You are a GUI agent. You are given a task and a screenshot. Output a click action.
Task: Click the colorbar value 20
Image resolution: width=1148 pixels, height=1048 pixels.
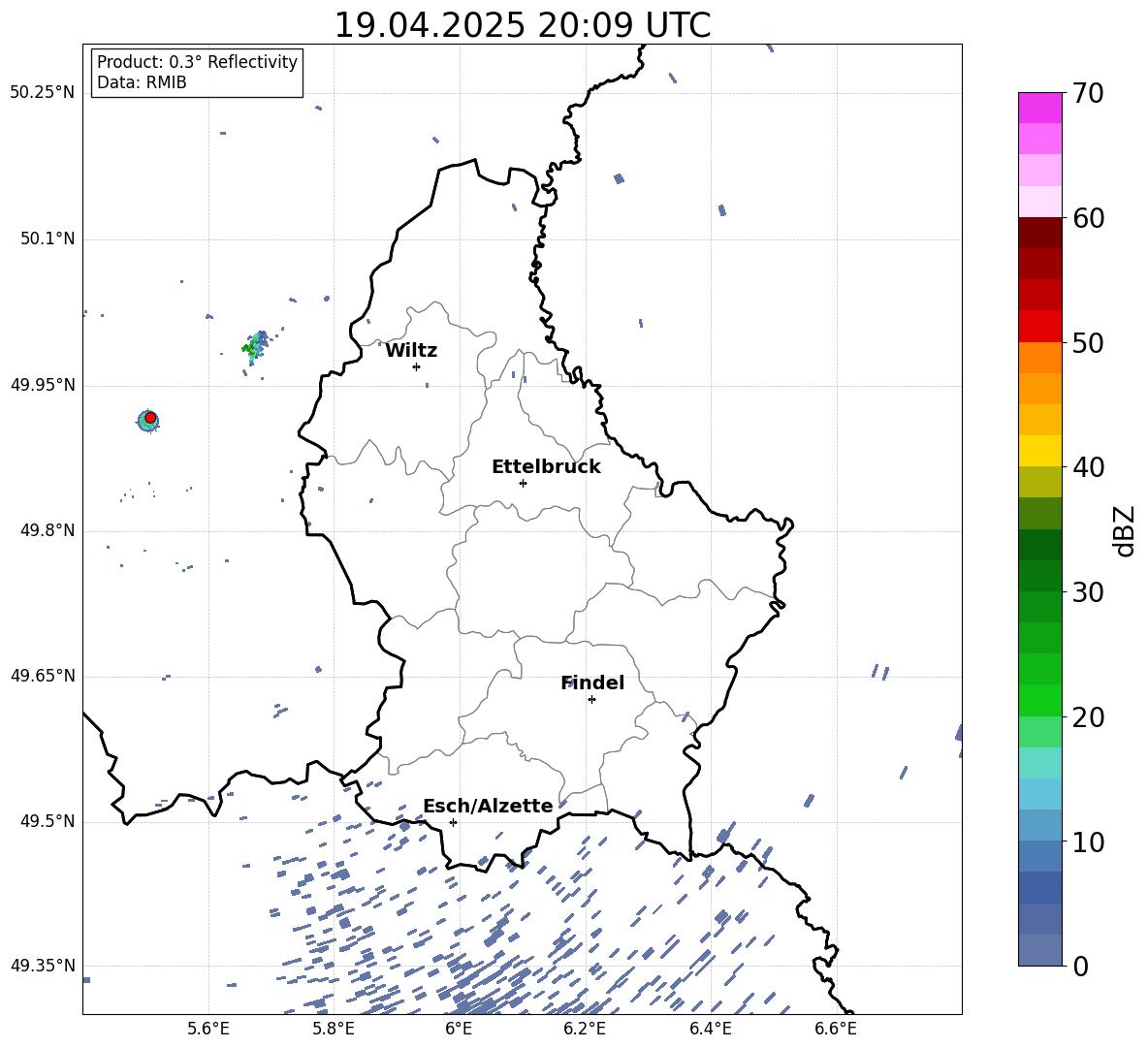click(x=1088, y=716)
